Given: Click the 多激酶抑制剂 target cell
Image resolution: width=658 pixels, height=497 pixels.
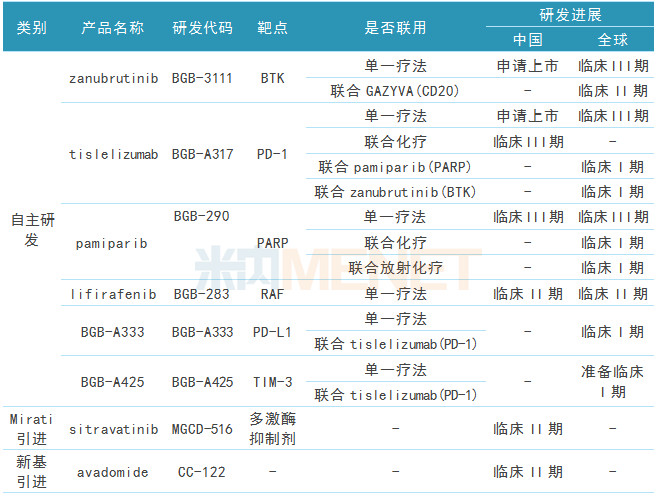Looking at the screenshot, I should click(x=272, y=428).
